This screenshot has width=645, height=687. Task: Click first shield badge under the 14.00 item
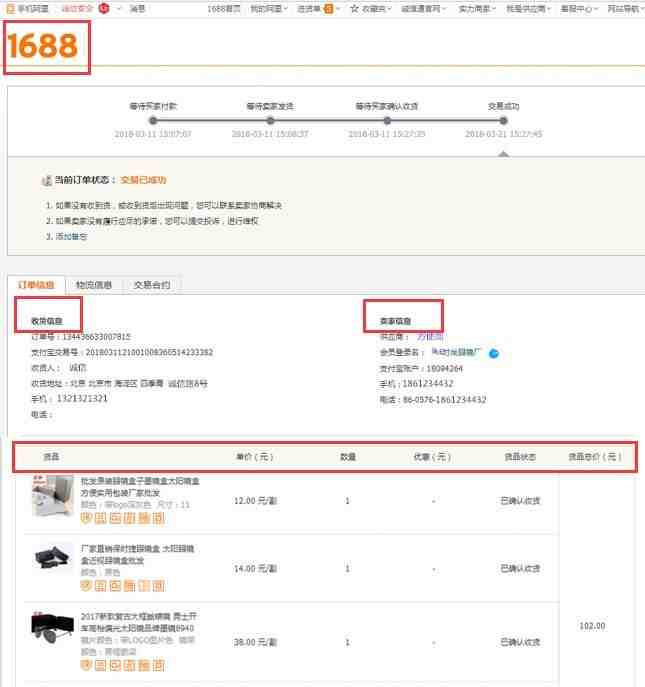[x=86, y=586]
